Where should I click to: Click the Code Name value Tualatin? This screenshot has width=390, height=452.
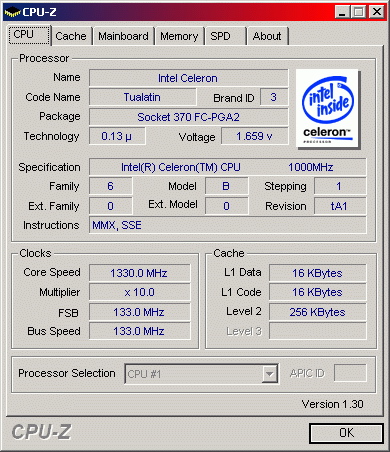pyautogui.click(x=143, y=97)
